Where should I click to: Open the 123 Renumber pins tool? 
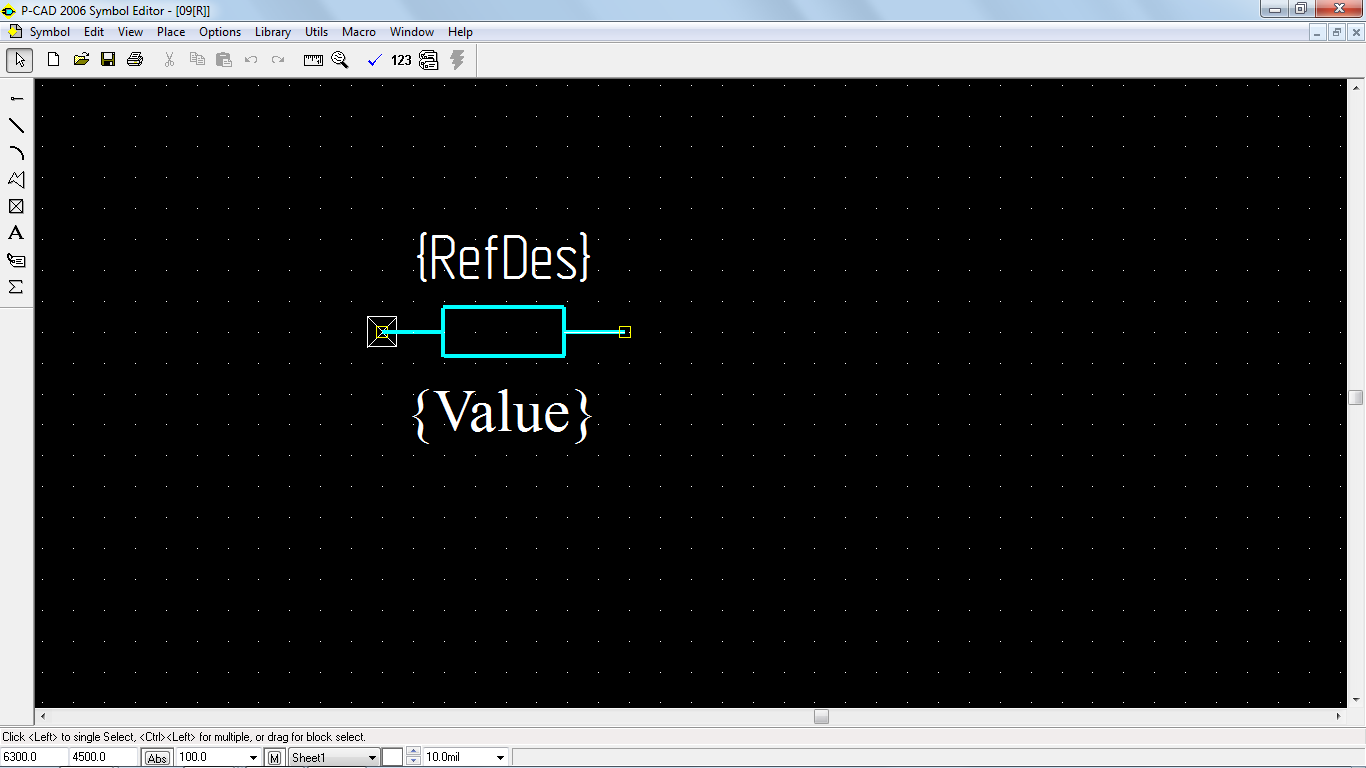401,60
